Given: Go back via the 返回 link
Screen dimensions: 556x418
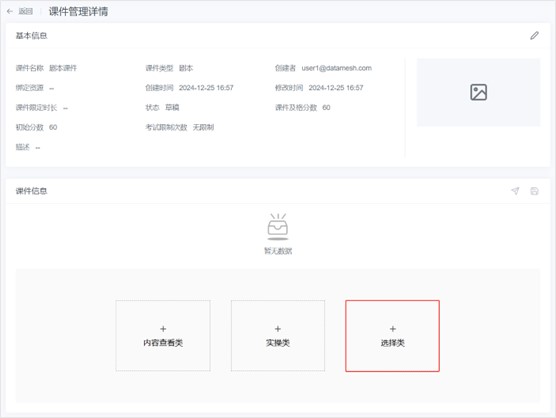Looking at the screenshot, I should (x=26, y=12).
